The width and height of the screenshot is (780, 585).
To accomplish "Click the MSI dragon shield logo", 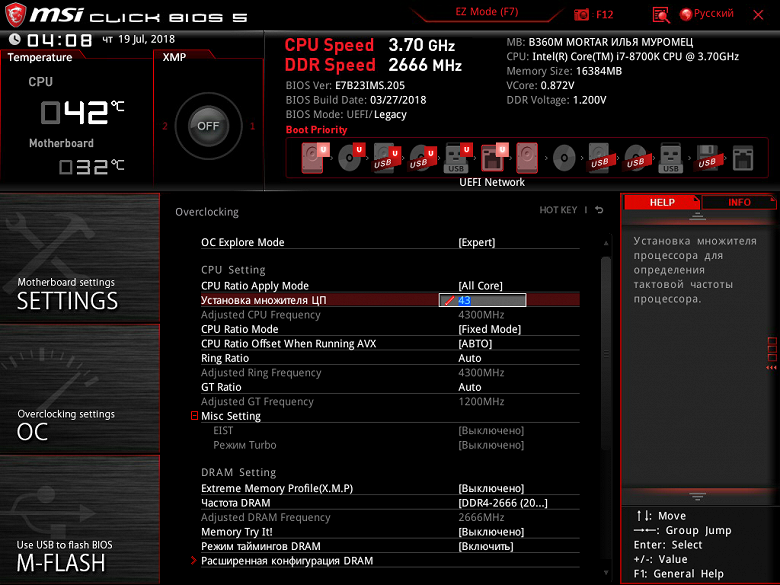I will click(x=15, y=14).
